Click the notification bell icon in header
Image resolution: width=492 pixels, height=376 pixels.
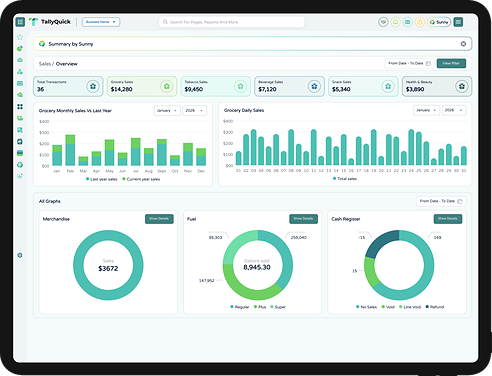395,22
